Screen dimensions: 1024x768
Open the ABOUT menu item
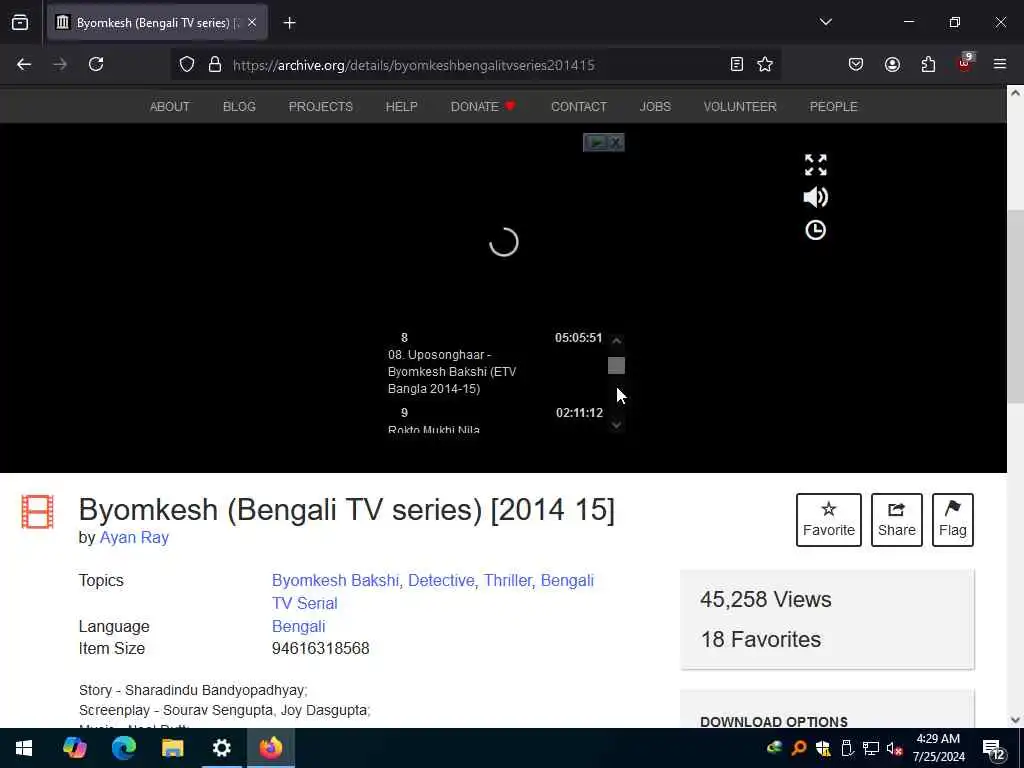pyautogui.click(x=170, y=106)
